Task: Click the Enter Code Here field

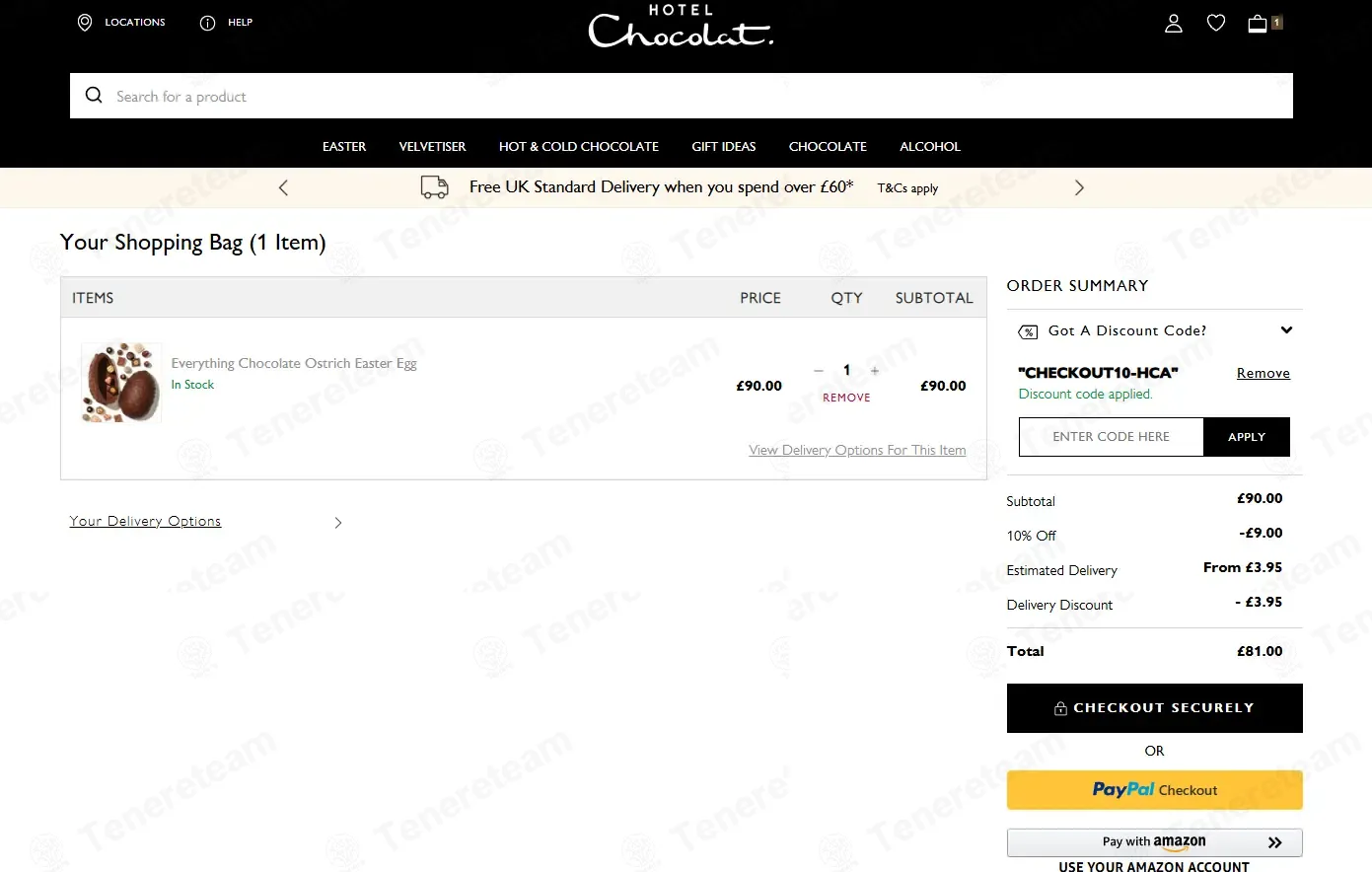Action: click(x=1111, y=437)
